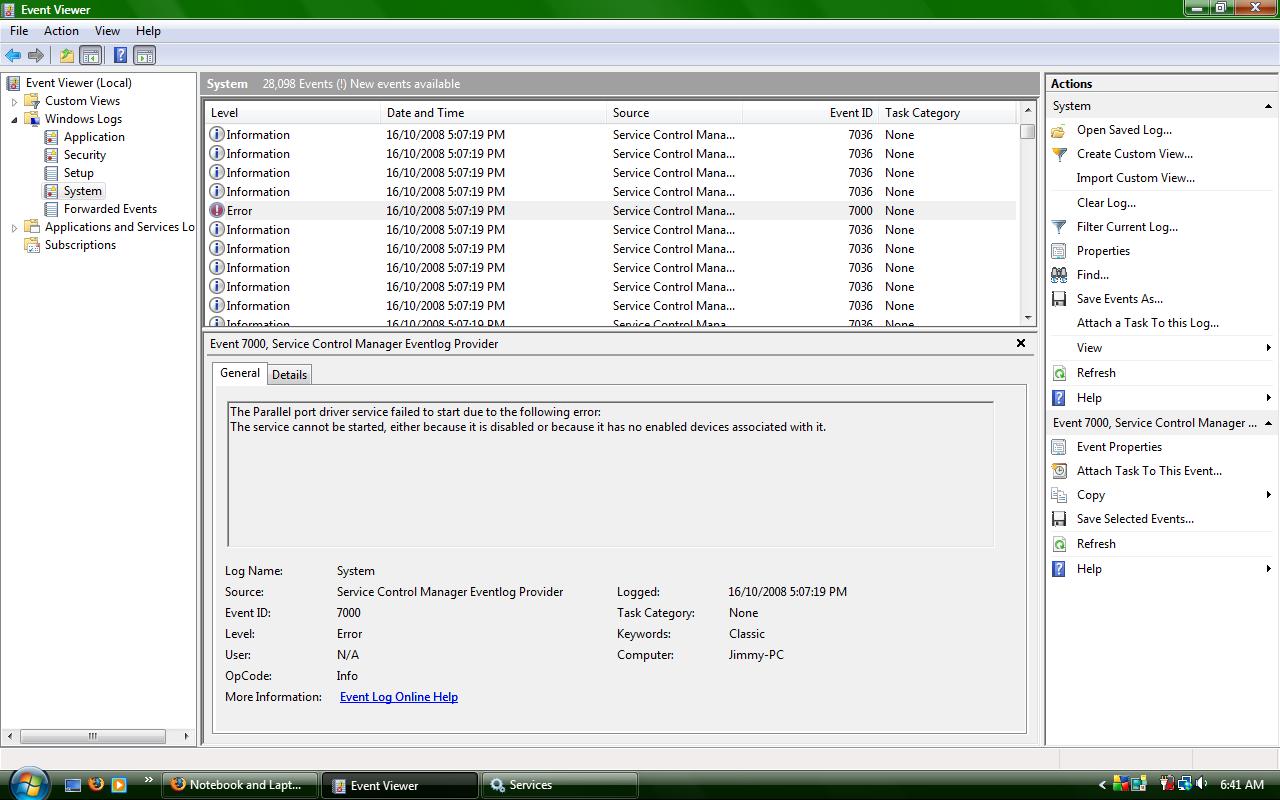Open the View submenu arrow in Actions
The width and height of the screenshot is (1280, 800).
(1268, 348)
